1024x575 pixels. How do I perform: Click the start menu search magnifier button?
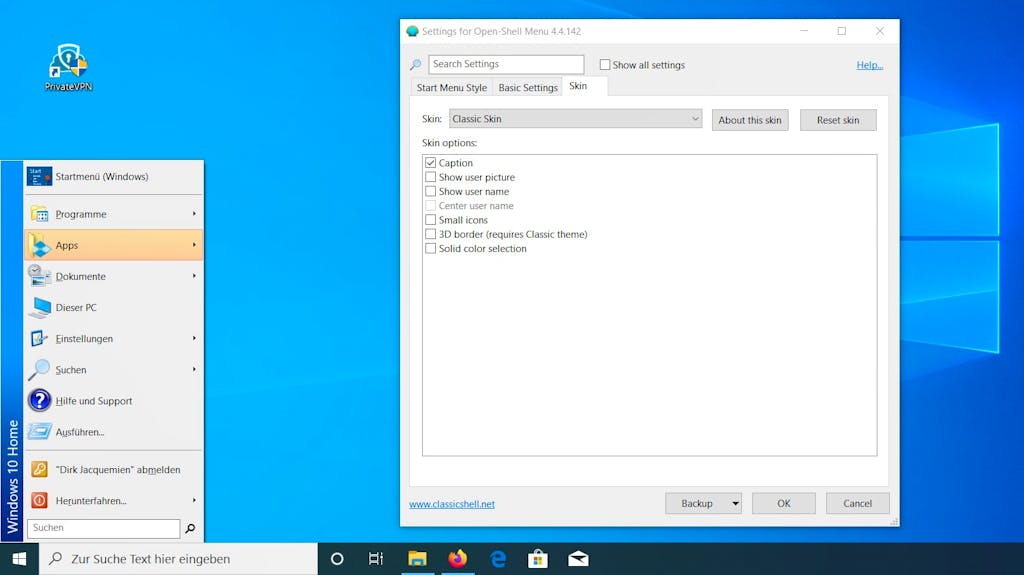click(x=190, y=528)
